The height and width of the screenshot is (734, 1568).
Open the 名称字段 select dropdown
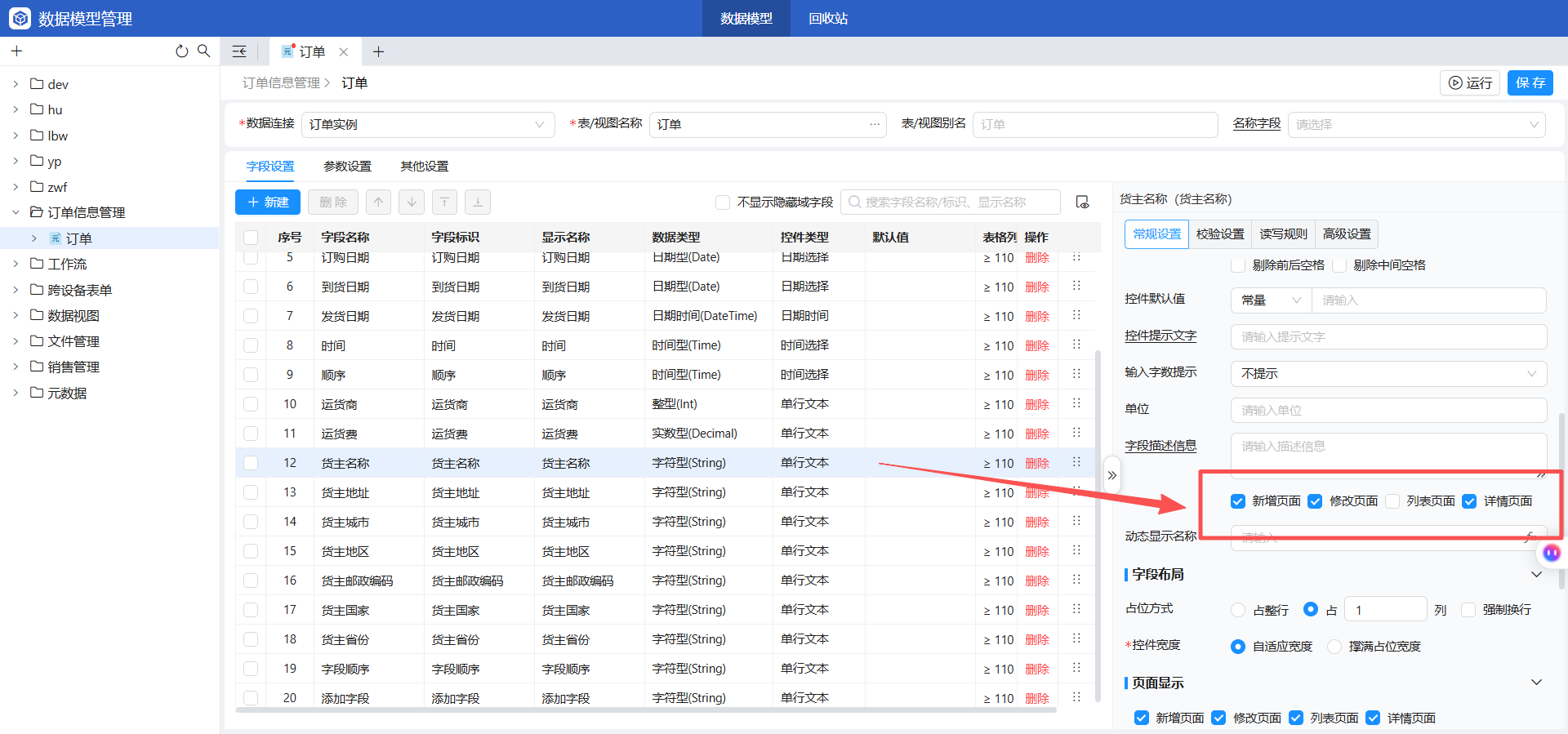click(x=1416, y=124)
